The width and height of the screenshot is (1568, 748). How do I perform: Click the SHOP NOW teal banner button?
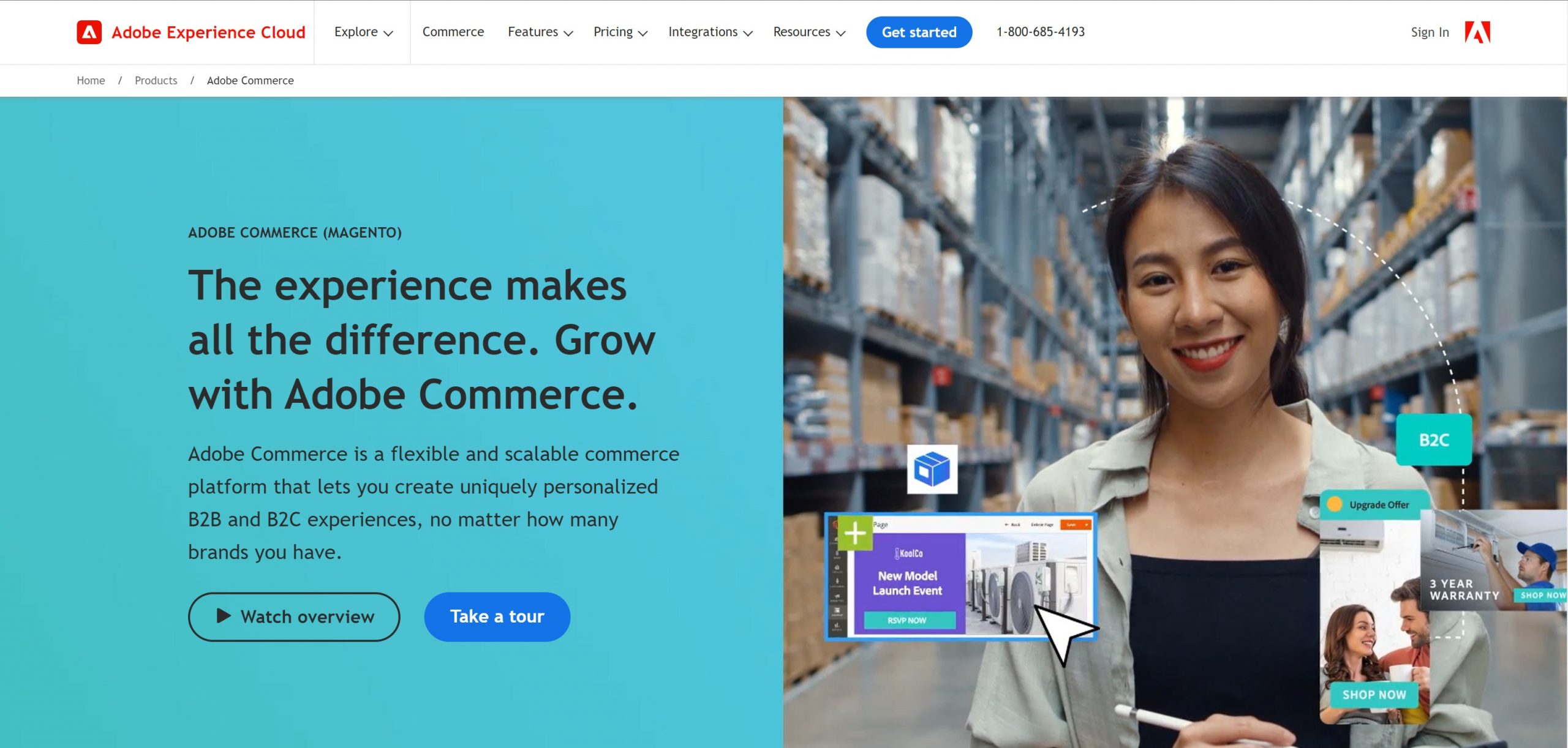[x=1374, y=695]
